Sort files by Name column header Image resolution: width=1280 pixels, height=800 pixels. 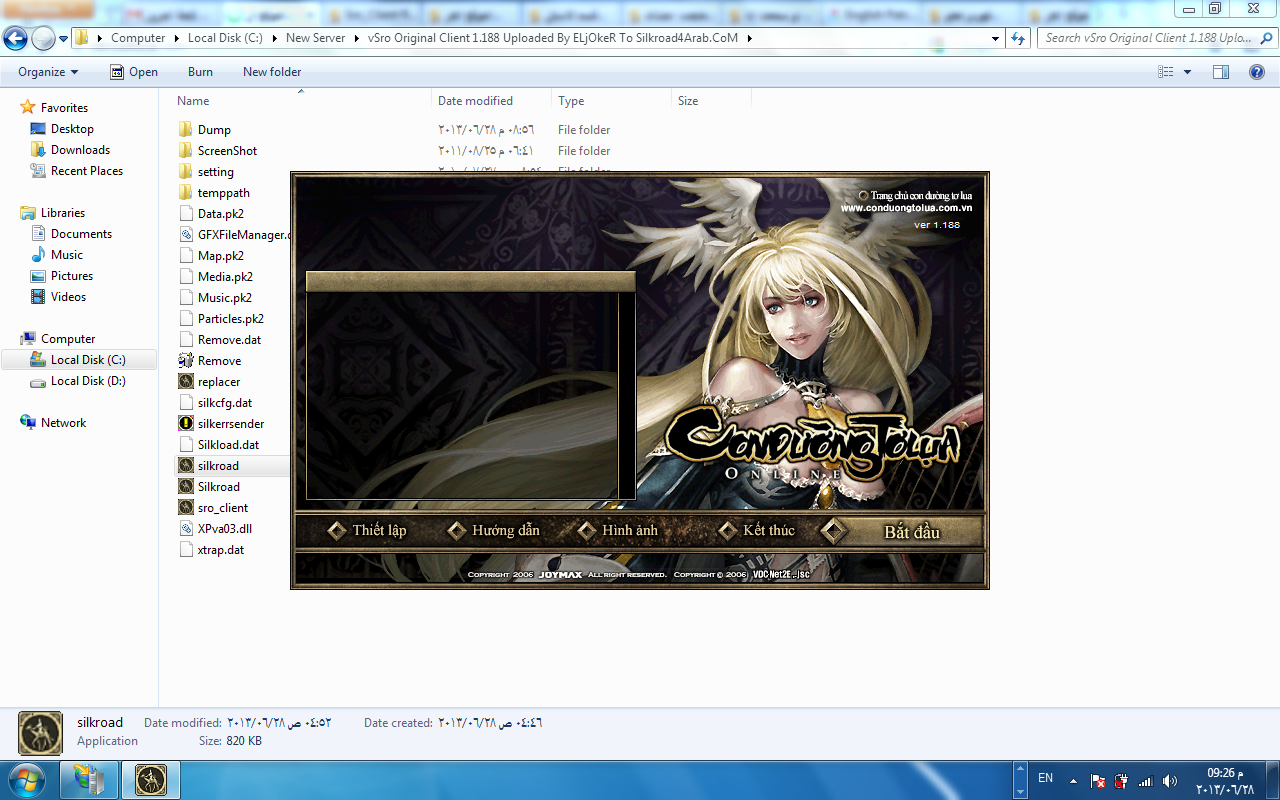193,101
